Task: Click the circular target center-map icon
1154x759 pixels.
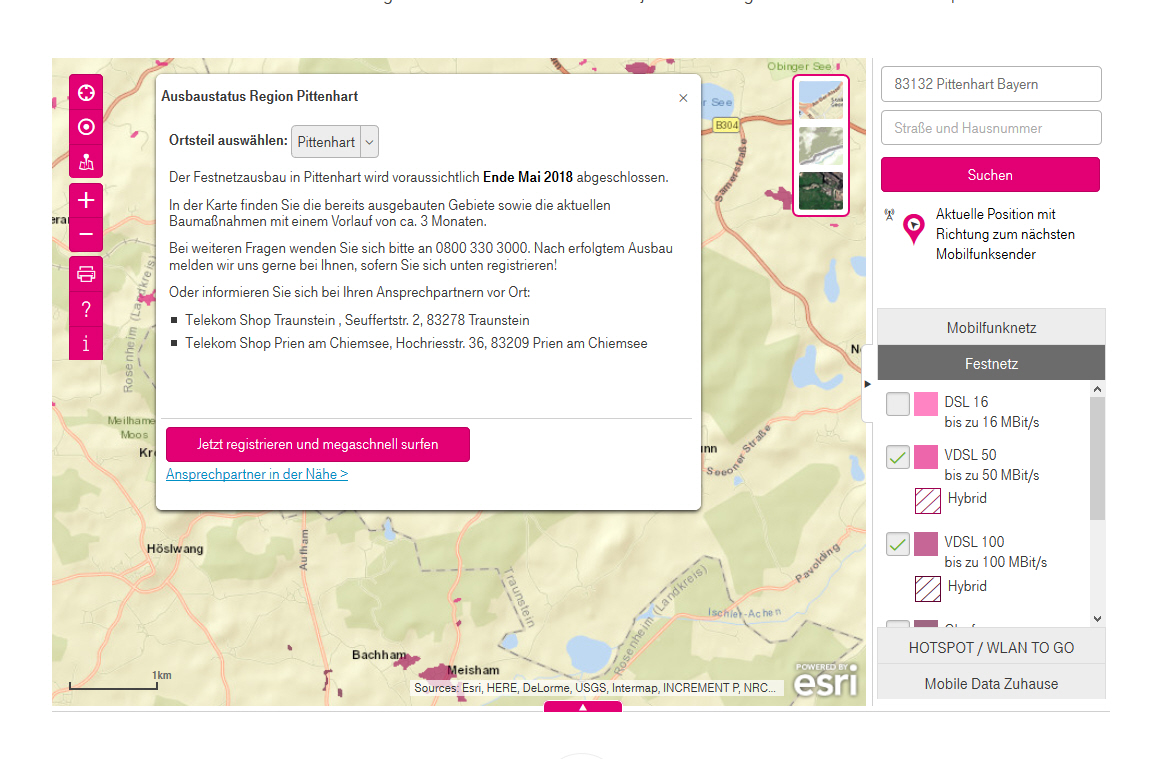Action: (86, 127)
